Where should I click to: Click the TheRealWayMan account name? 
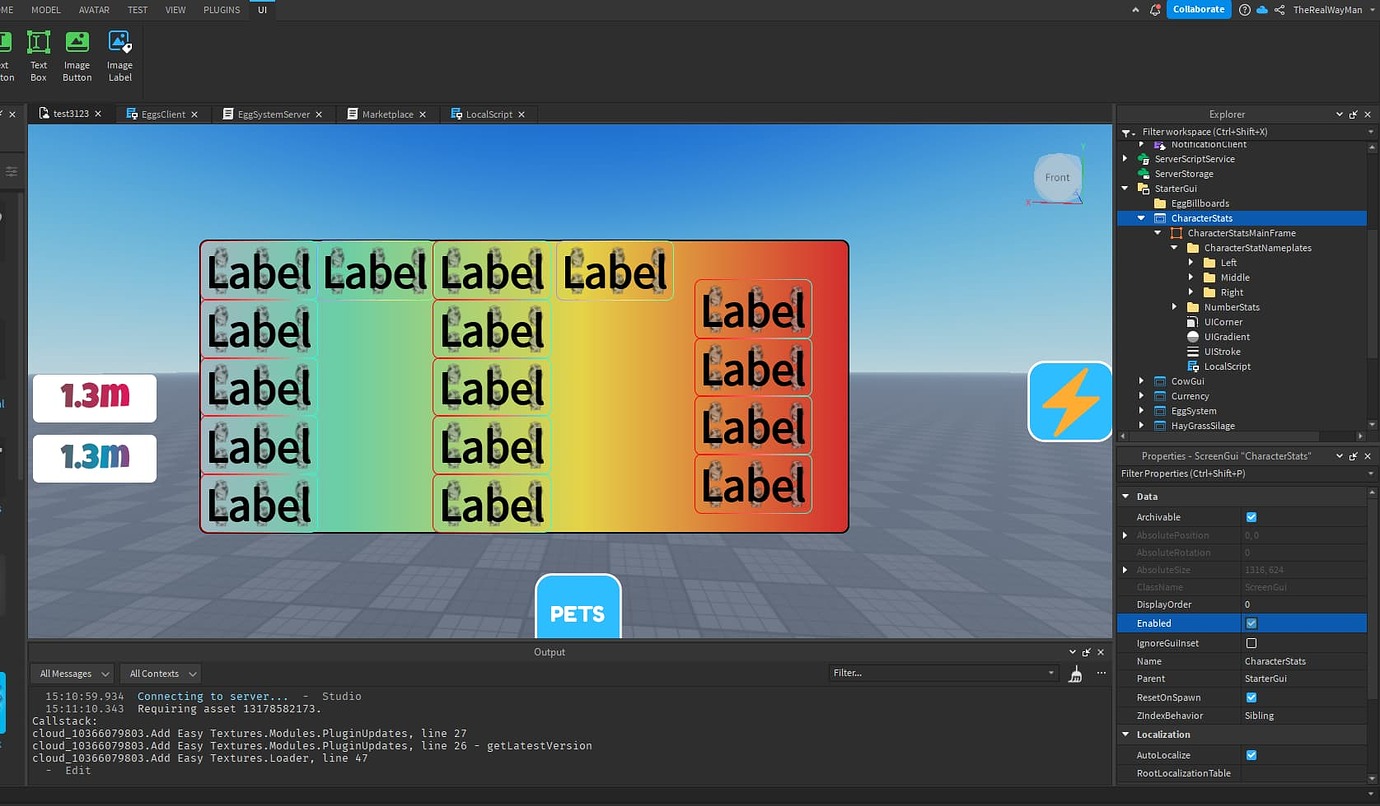(x=1330, y=9)
